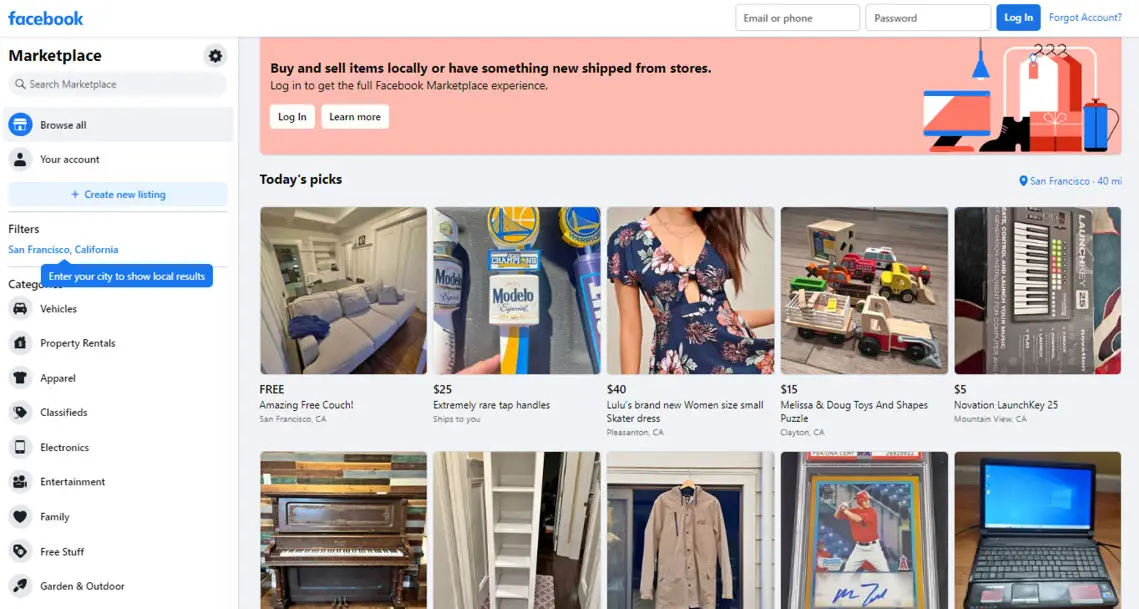Open the Entertainment category icon

pyautogui.click(x=20, y=482)
